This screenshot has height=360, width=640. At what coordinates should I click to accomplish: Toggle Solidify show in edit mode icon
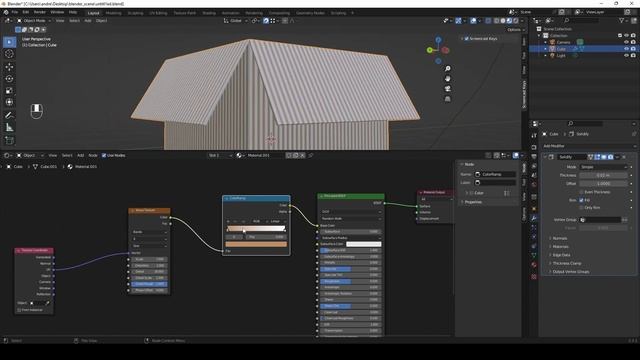click(x=597, y=157)
